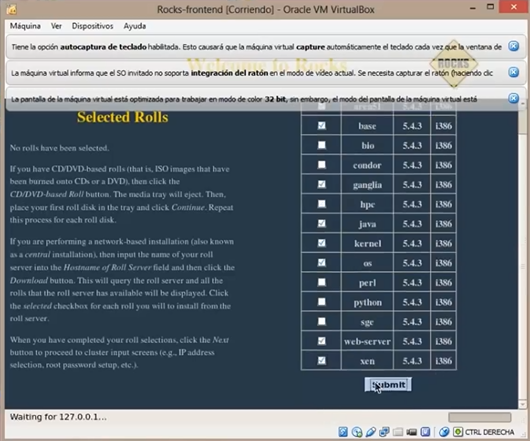Viewport: 530px width, 441px height.
Task: Check the perl roll checkbox
Action: pyautogui.click(x=321, y=283)
